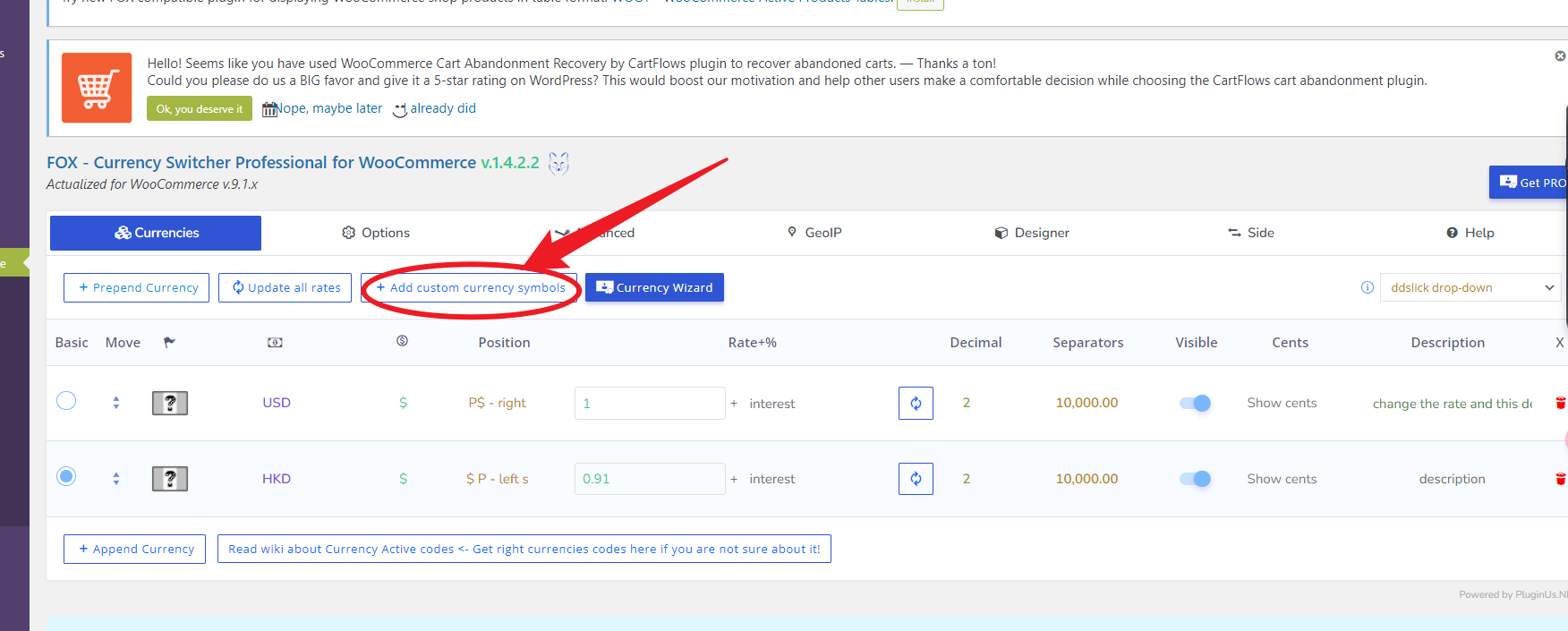This screenshot has width=1568, height=631.
Task: Toggle visibility switch for USD
Action: tap(1195, 403)
